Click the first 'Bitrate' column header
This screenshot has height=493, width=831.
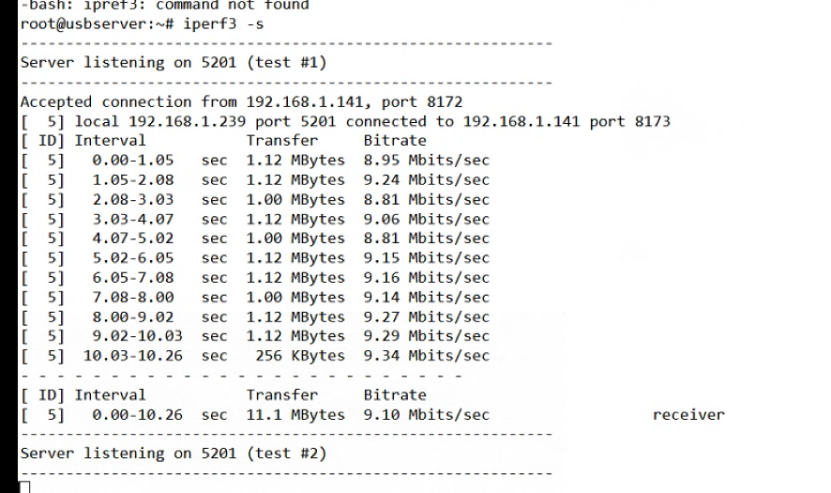coord(395,141)
